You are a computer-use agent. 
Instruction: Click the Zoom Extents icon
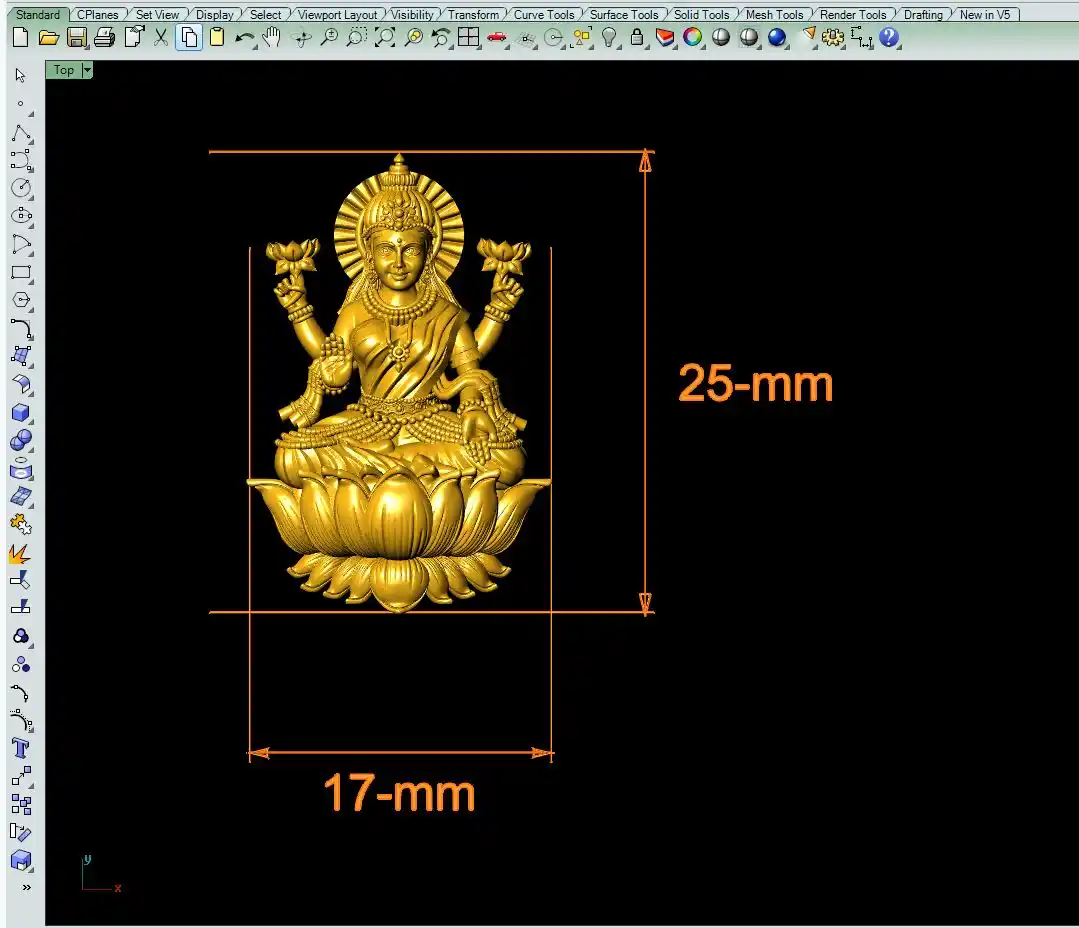pos(385,38)
